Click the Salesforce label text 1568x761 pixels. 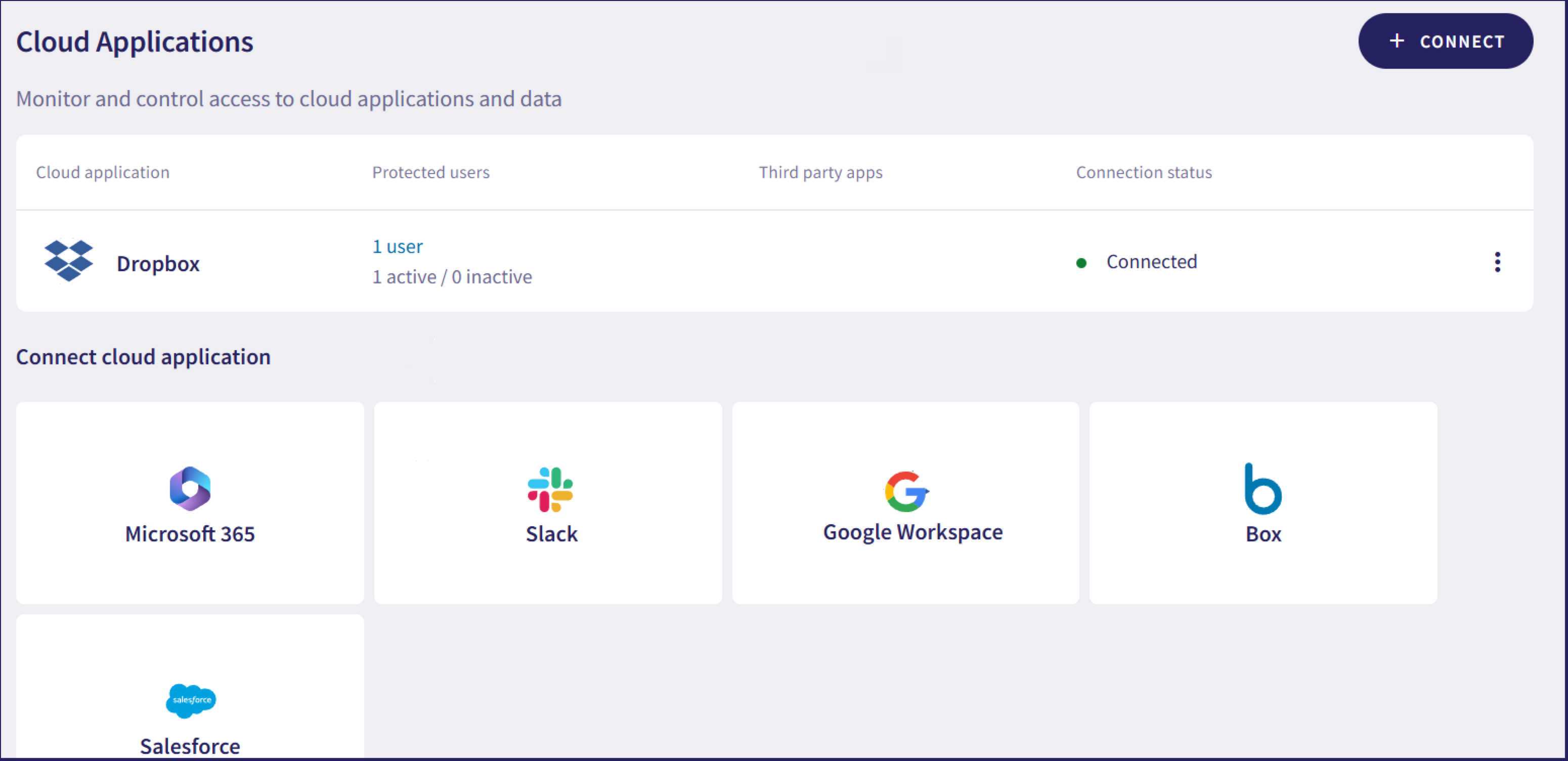190,746
